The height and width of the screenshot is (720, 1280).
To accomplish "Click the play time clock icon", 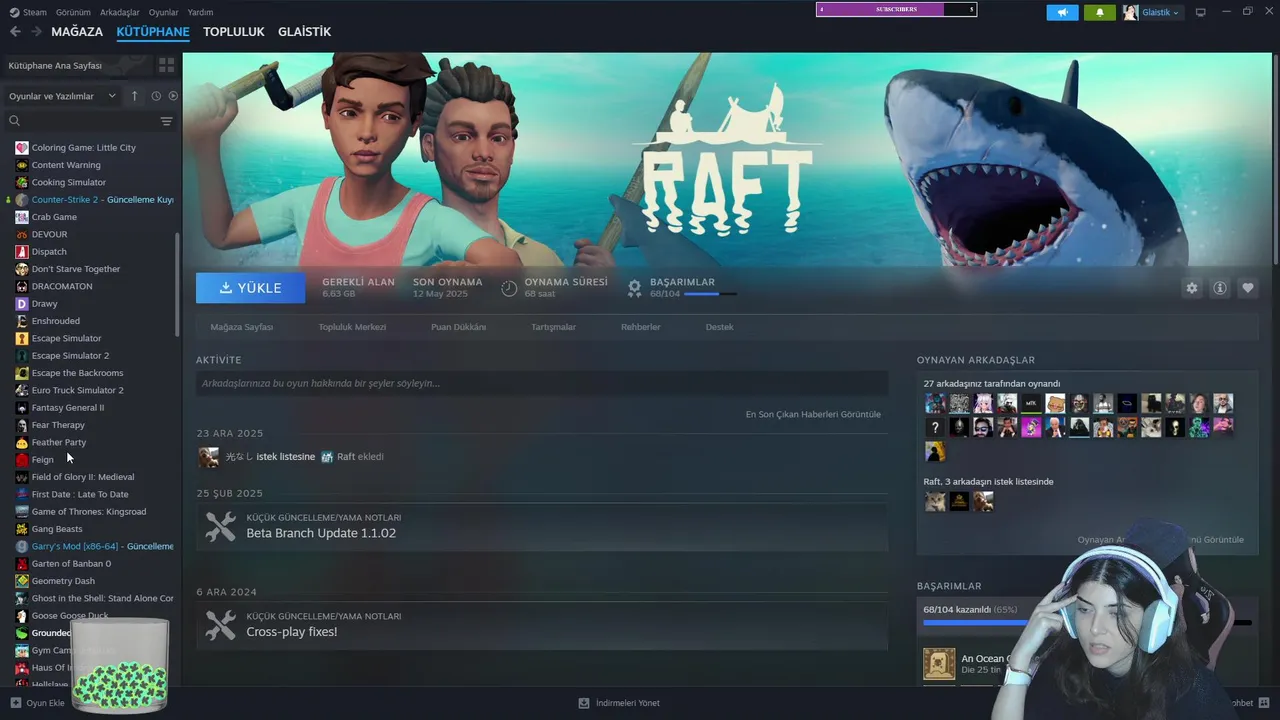I will pos(509,288).
